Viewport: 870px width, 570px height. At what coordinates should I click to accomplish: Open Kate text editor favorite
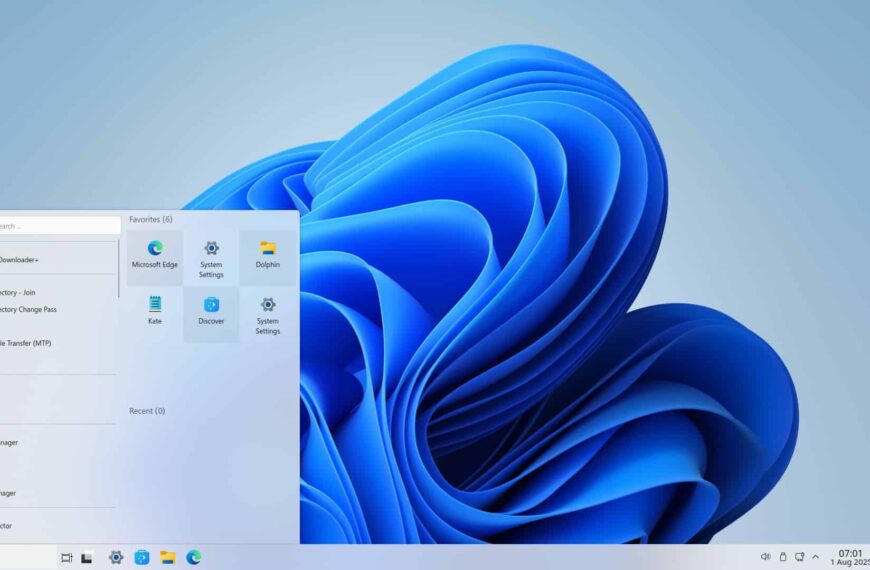point(155,314)
